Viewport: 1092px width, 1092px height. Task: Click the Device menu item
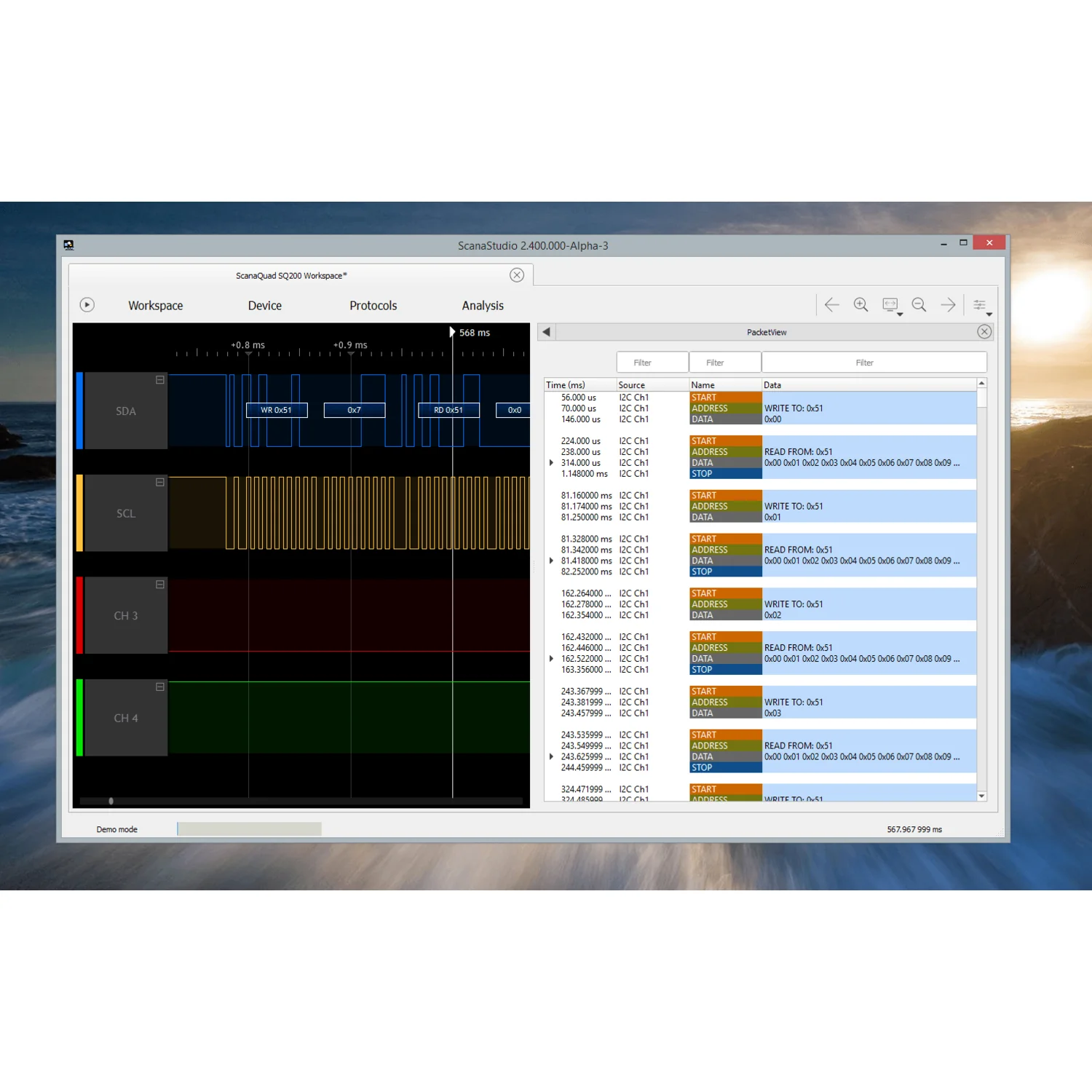tap(265, 306)
